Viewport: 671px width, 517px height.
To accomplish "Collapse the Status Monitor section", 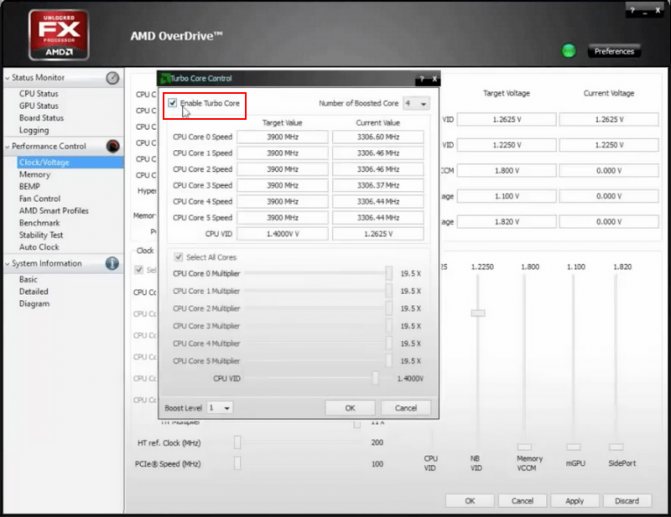I will coord(7,78).
